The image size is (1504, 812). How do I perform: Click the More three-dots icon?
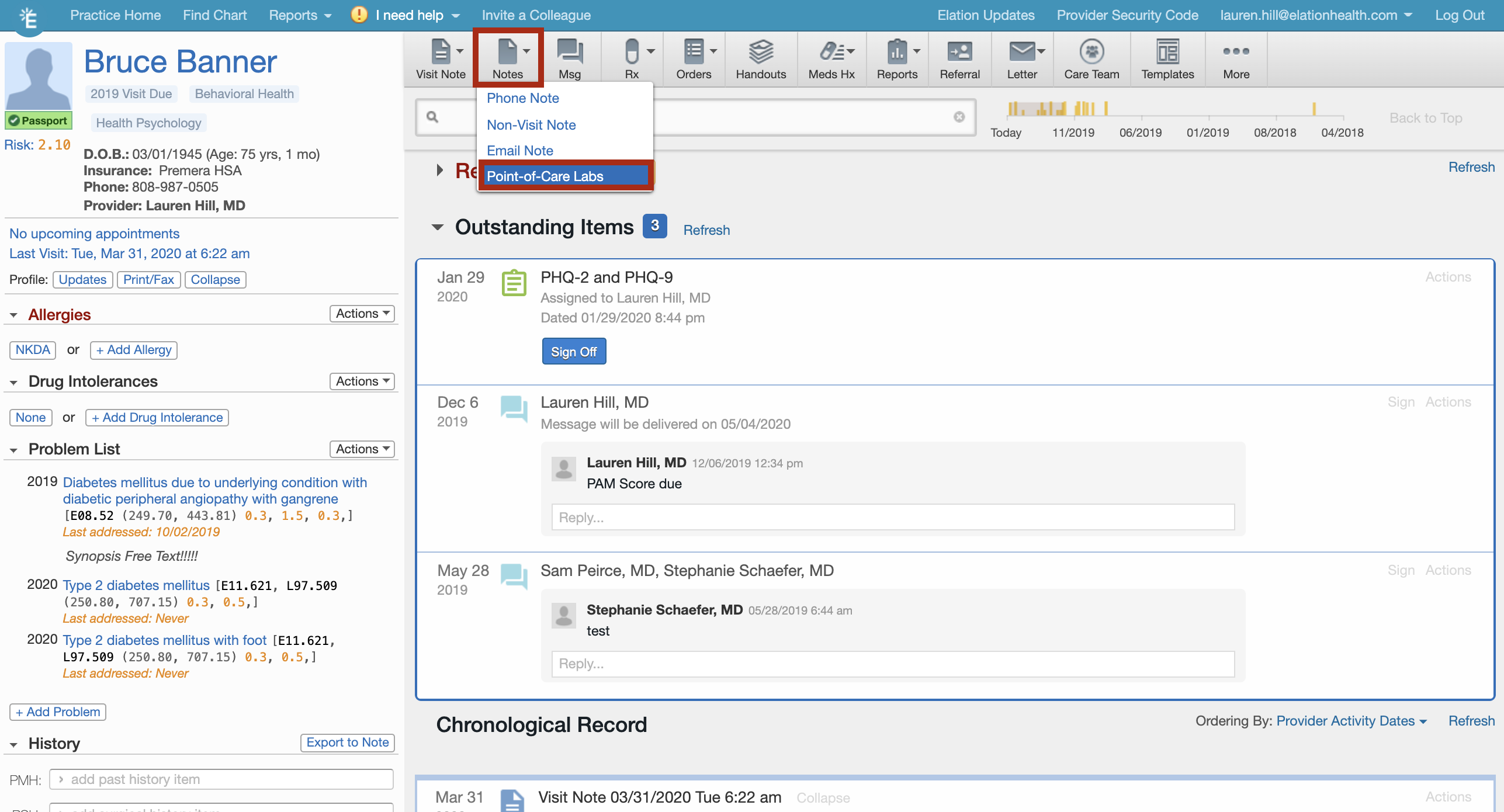[x=1236, y=52]
